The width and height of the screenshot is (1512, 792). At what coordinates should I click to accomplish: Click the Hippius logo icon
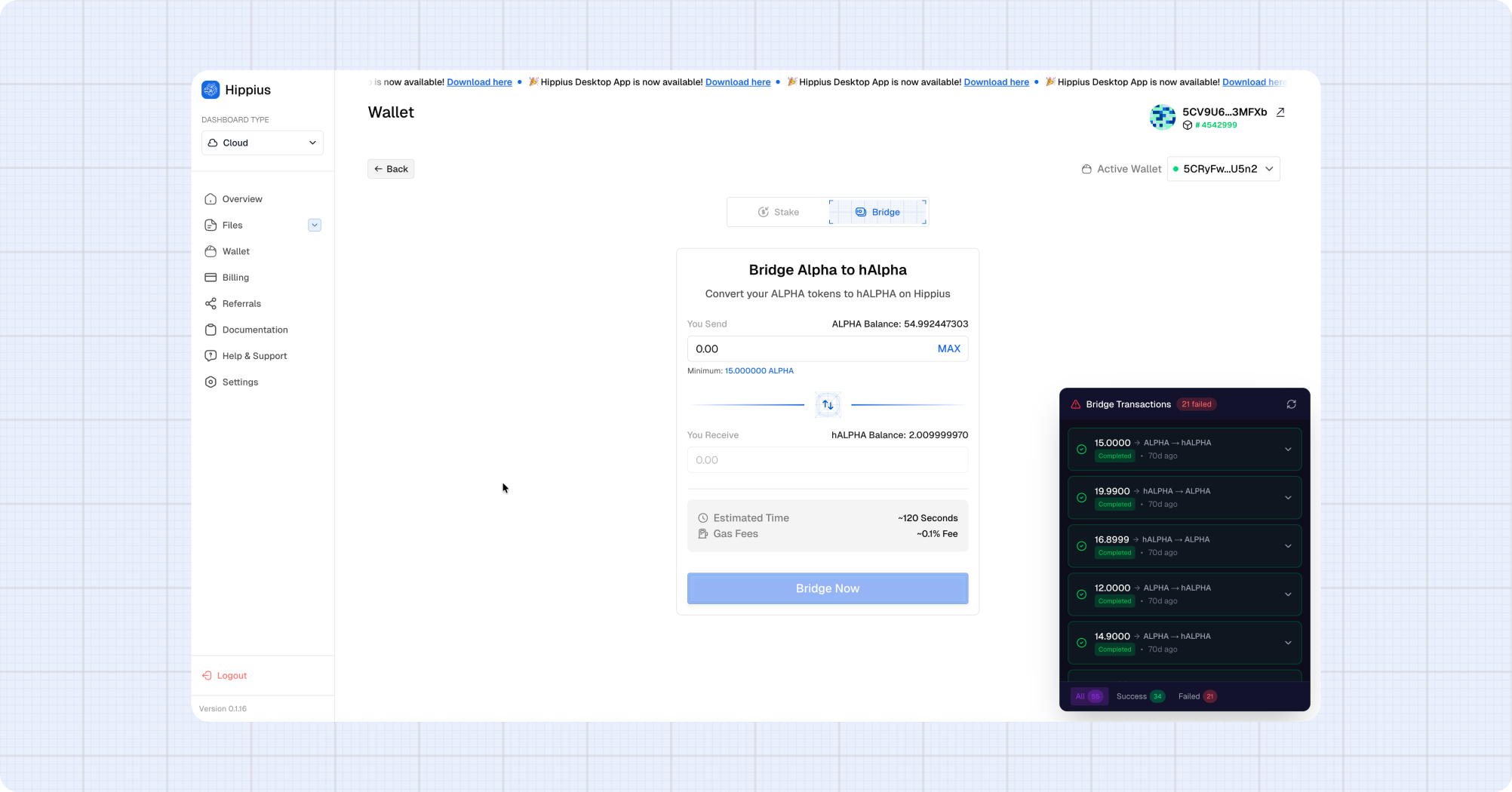pyautogui.click(x=211, y=90)
